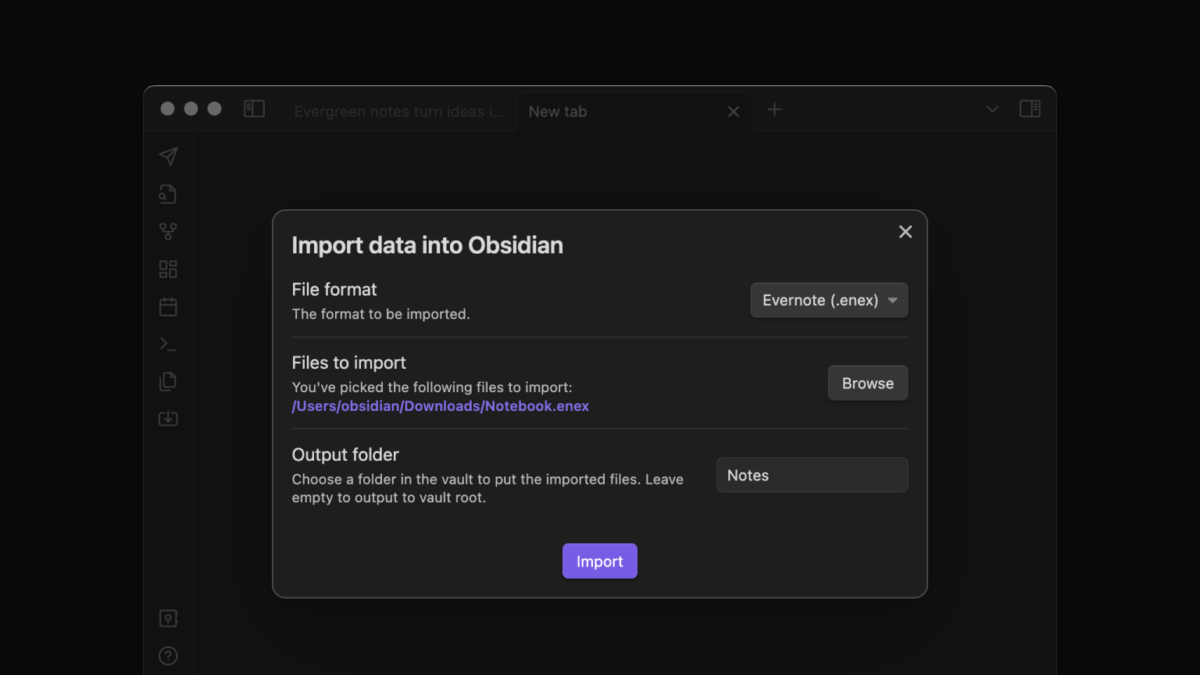Open the vault switcher icon
Viewport: 1200px width, 675px height.
coord(168,619)
